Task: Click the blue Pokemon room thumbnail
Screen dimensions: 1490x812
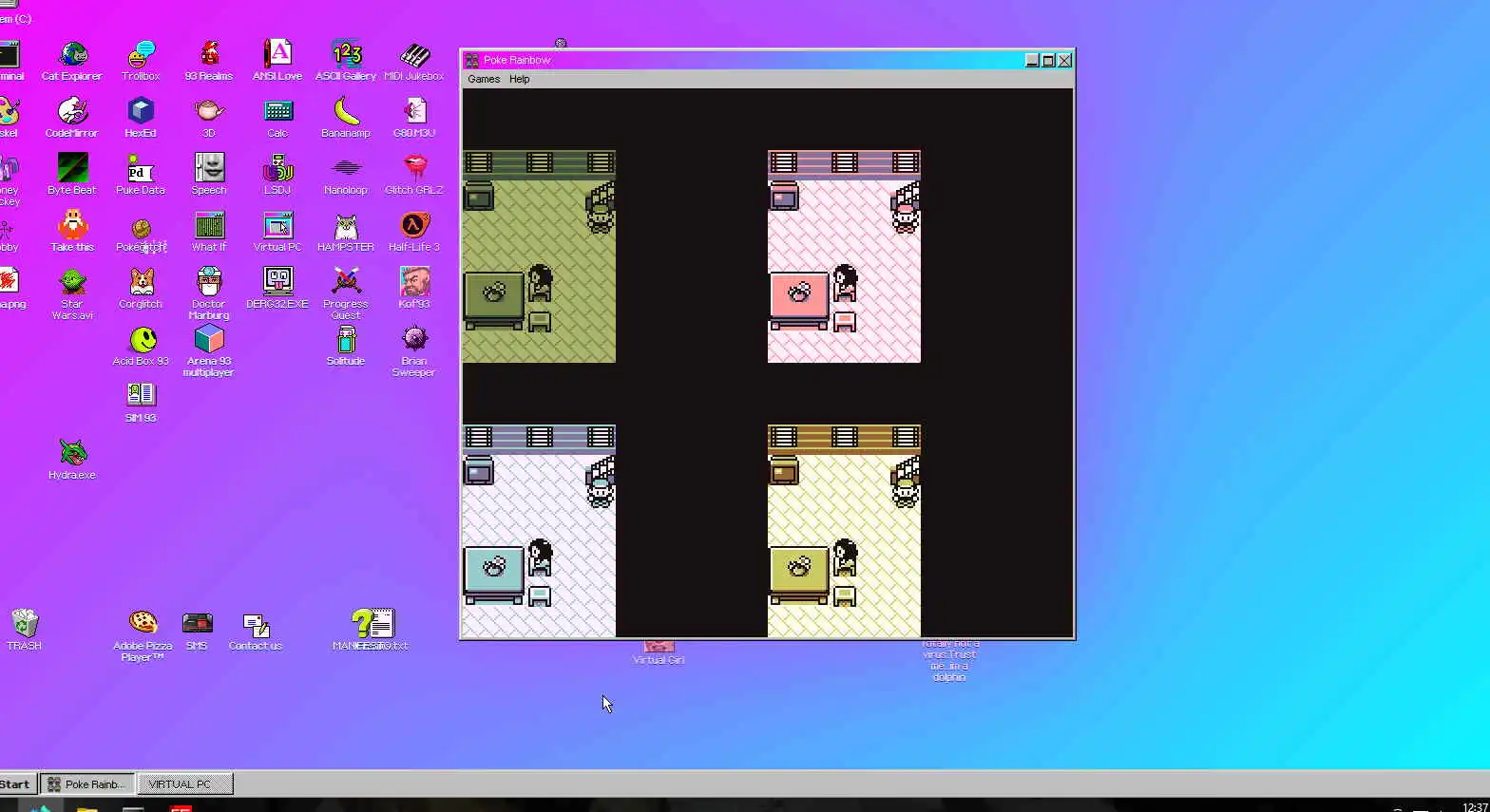Action: pyautogui.click(x=539, y=531)
